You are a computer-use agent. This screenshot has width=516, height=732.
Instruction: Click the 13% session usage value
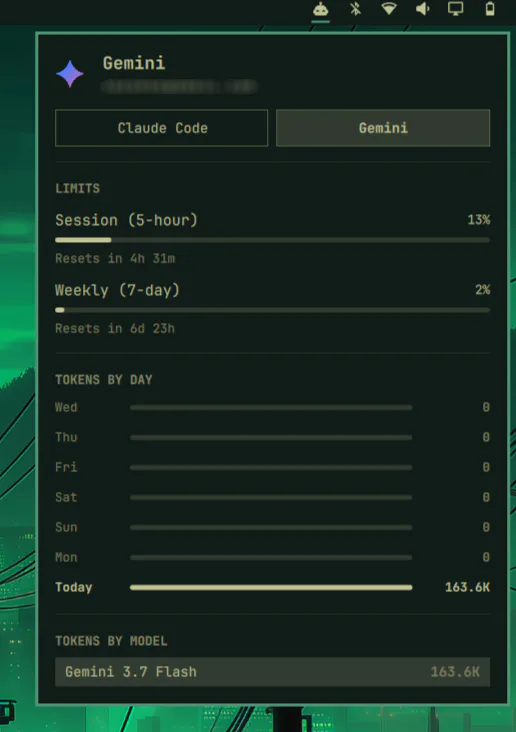coord(479,220)
